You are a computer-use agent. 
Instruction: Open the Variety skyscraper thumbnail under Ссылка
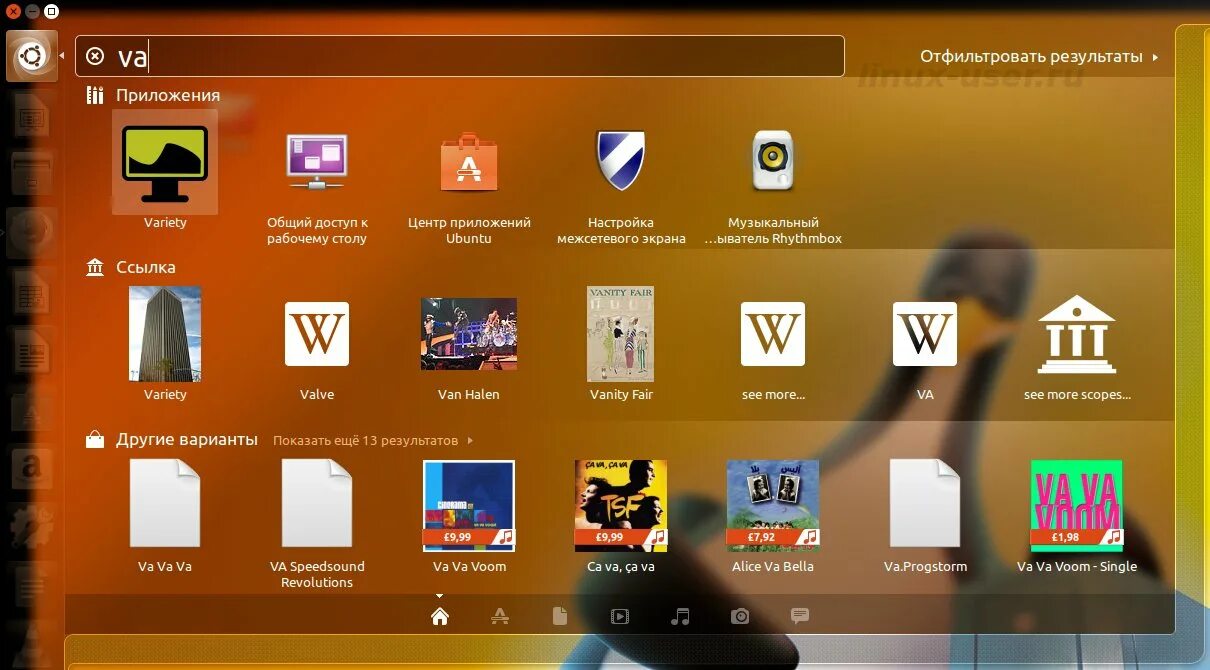point(165,334)
